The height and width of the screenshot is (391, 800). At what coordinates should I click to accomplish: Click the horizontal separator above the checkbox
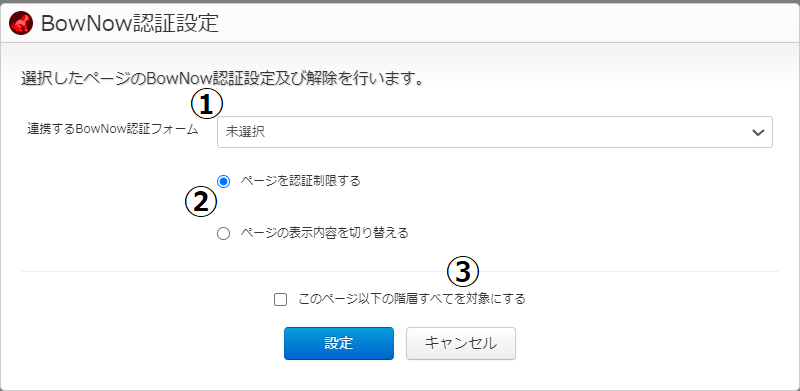coord(400,272)
